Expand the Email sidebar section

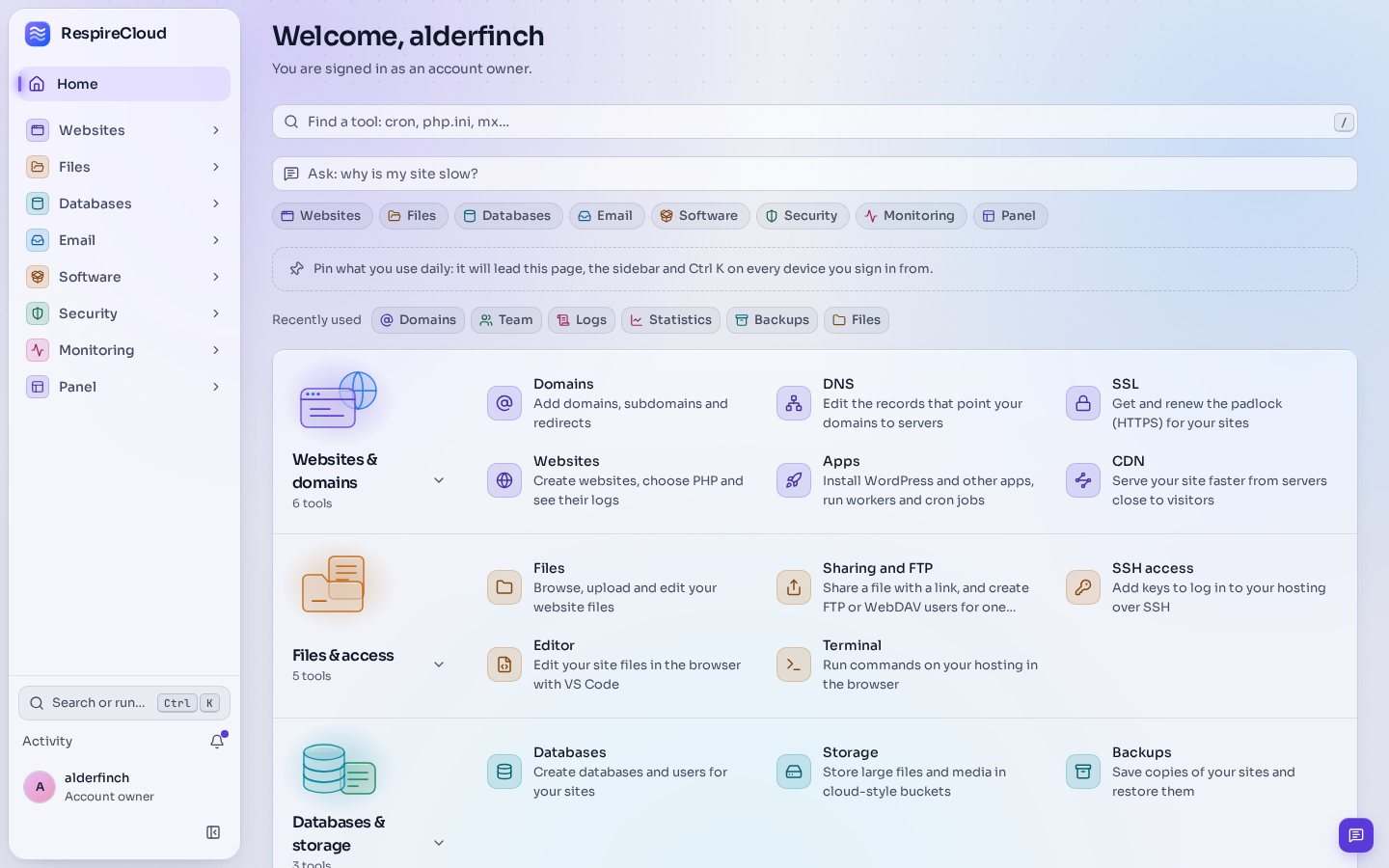coord(123,240)
